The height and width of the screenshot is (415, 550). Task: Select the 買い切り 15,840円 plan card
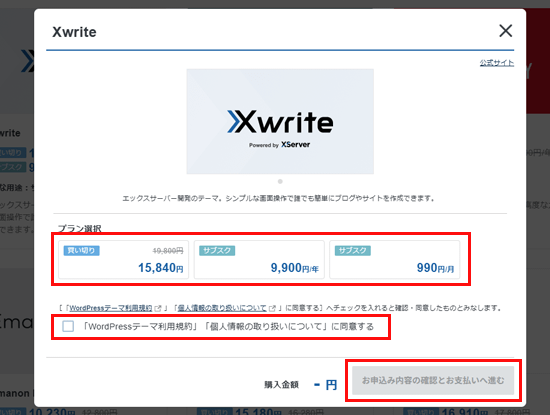[123, 260]
